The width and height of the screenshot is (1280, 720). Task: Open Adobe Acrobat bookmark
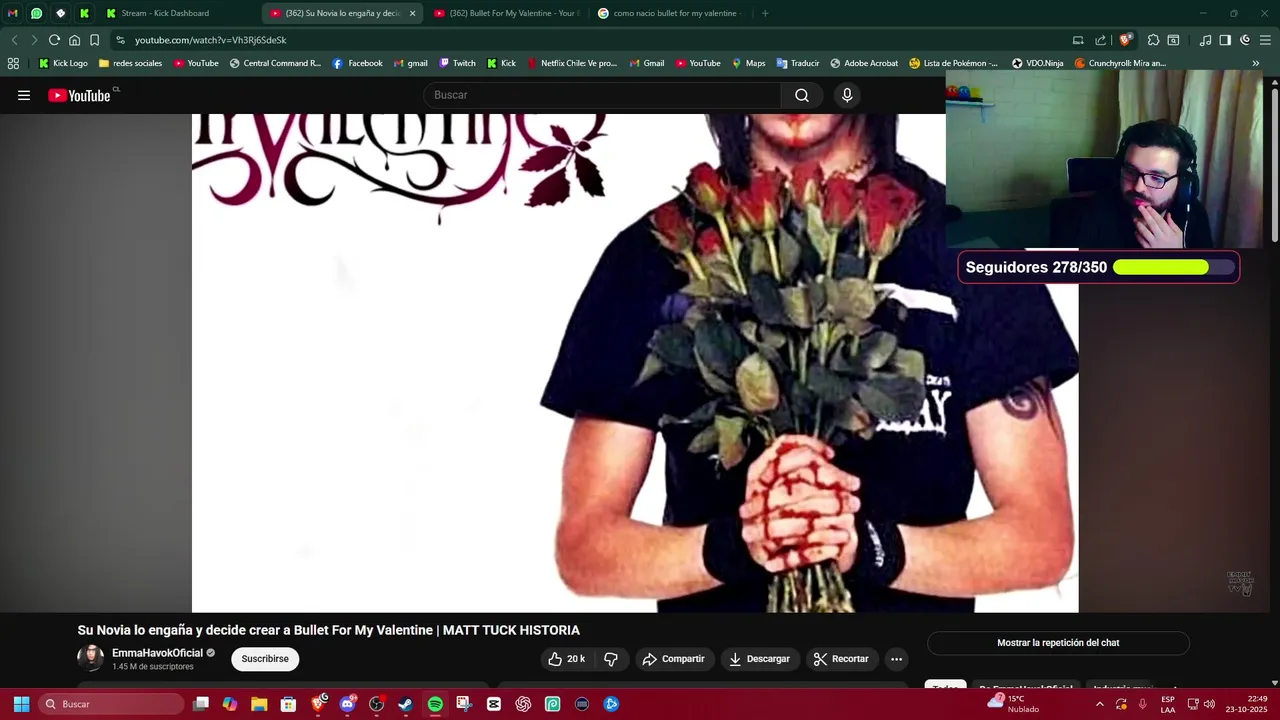pyautogui.click(x=864, y=63)
